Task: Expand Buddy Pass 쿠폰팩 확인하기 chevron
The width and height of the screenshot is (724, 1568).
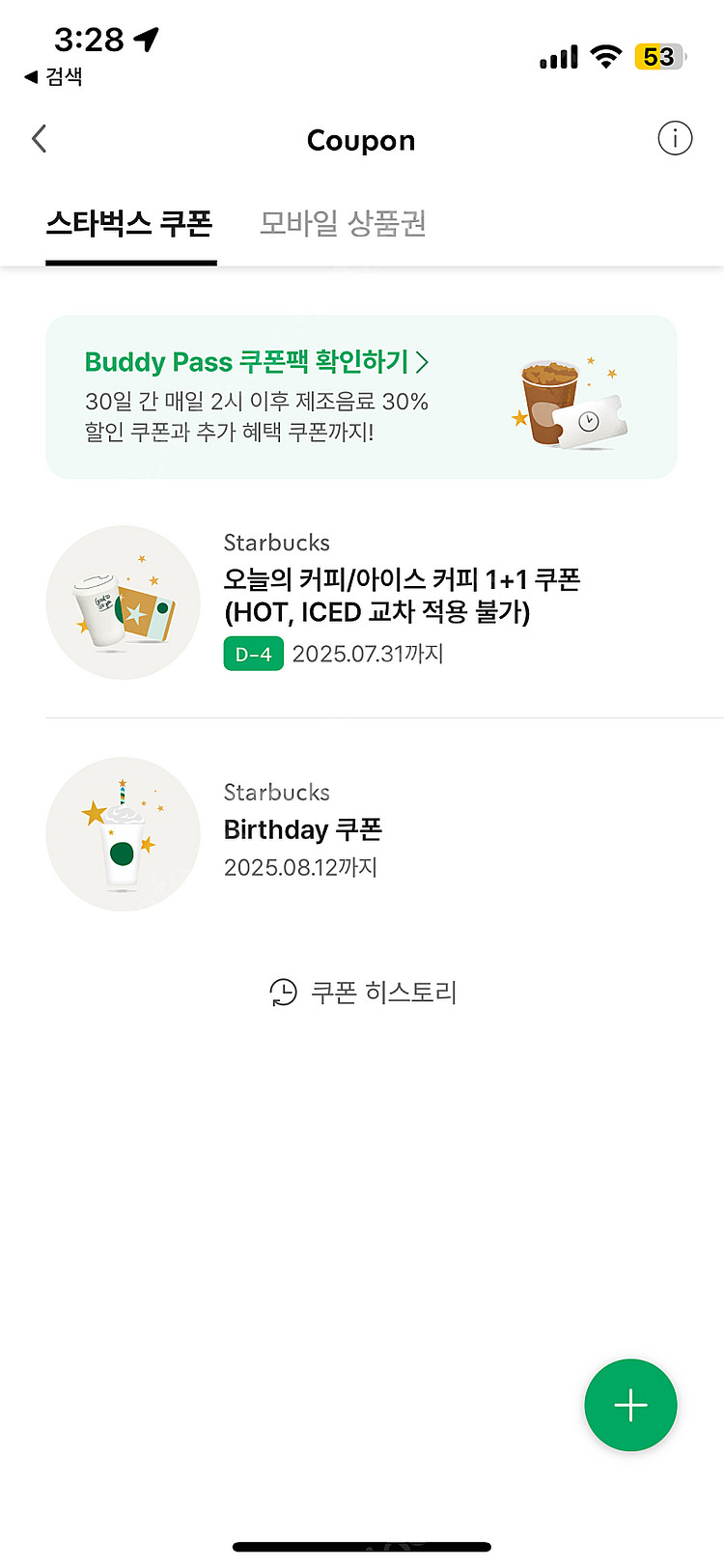Action: [422, 362]
